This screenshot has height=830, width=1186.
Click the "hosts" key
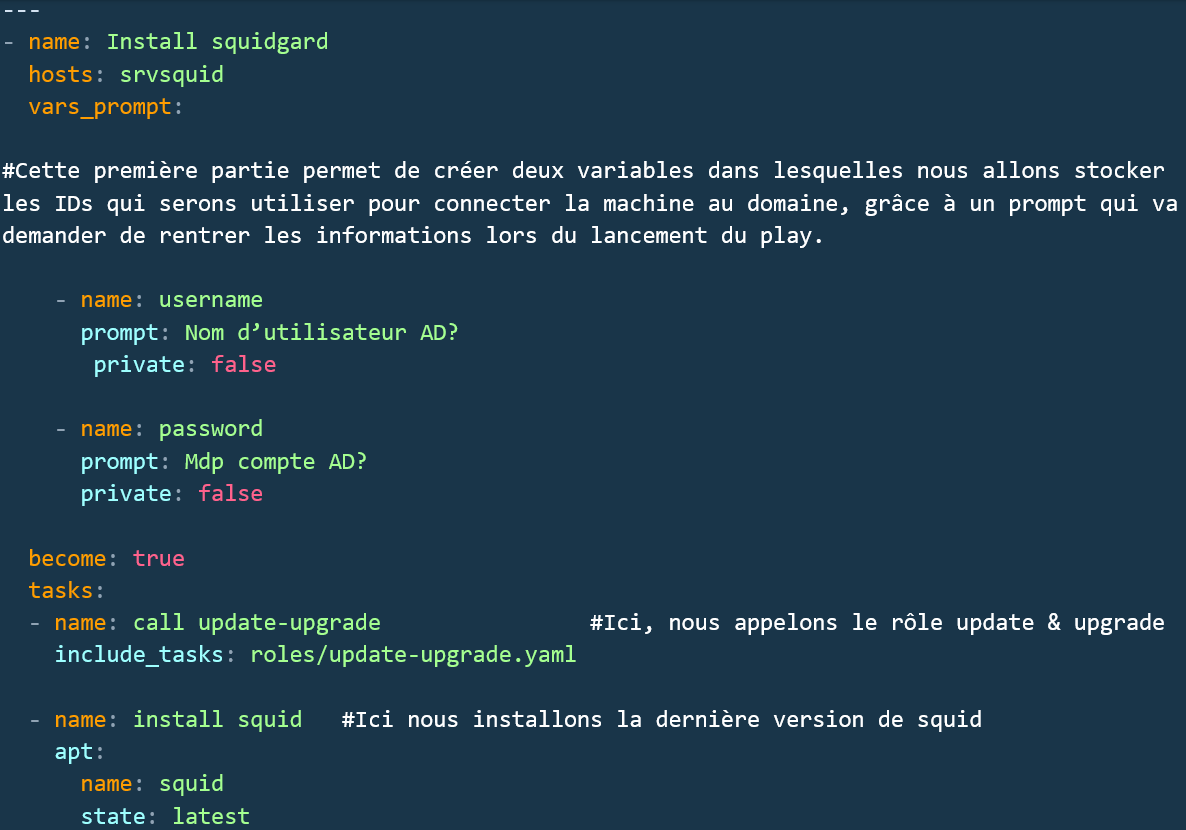[x=60, y=75]
